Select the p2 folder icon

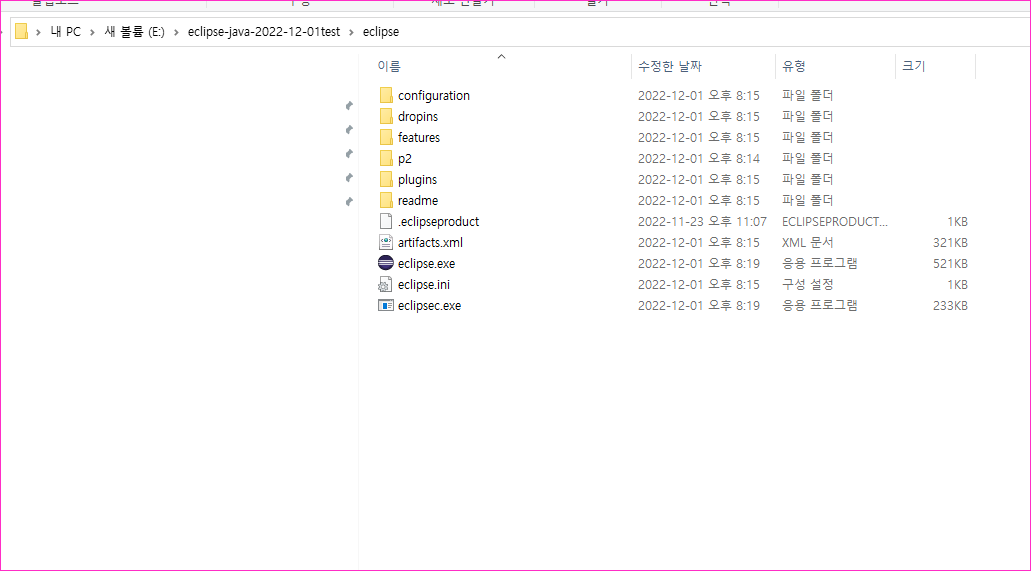[x=386, y=159]
